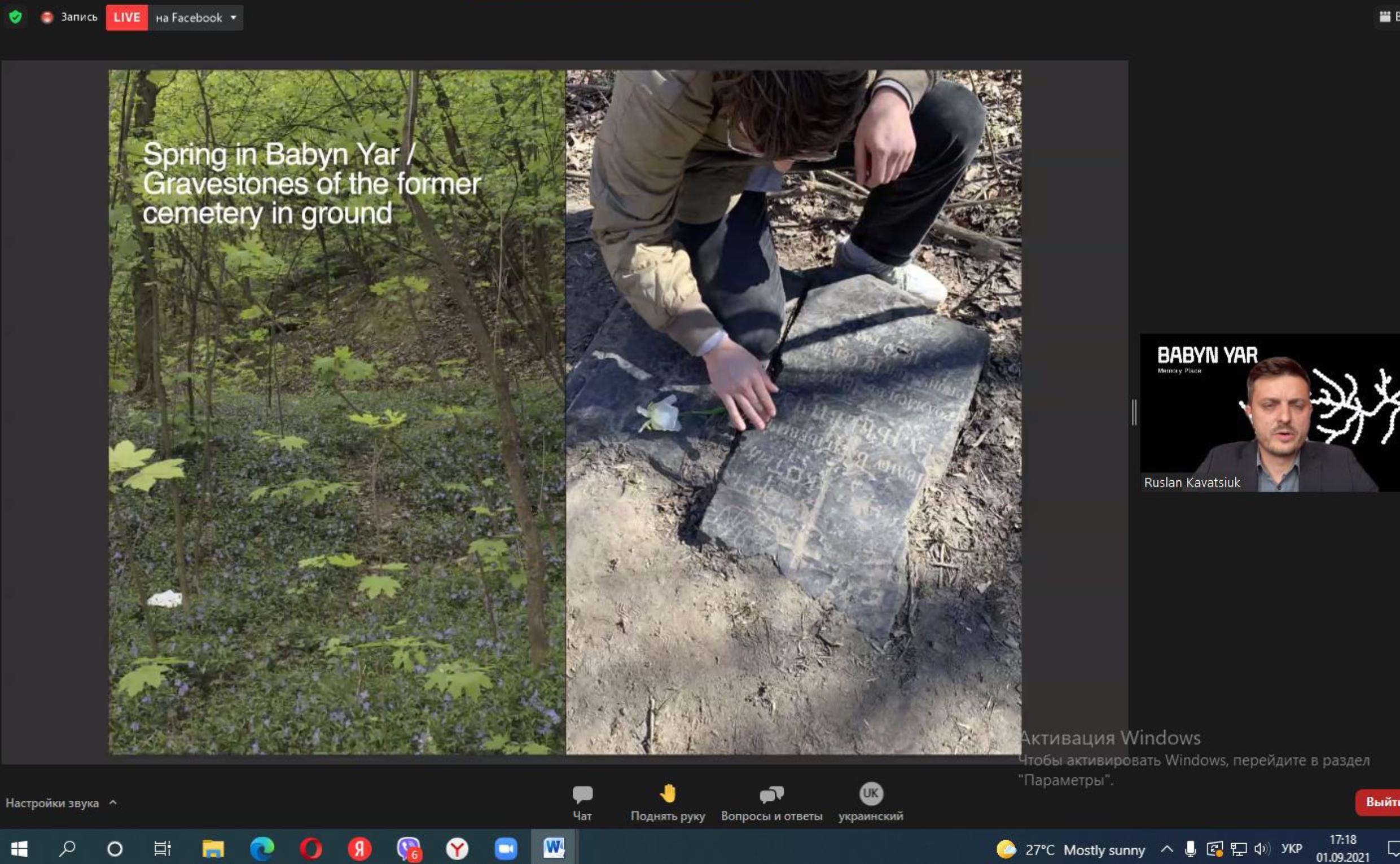
Task: Expand Настройки звука audio settings chevron
Action: (113, 802)
